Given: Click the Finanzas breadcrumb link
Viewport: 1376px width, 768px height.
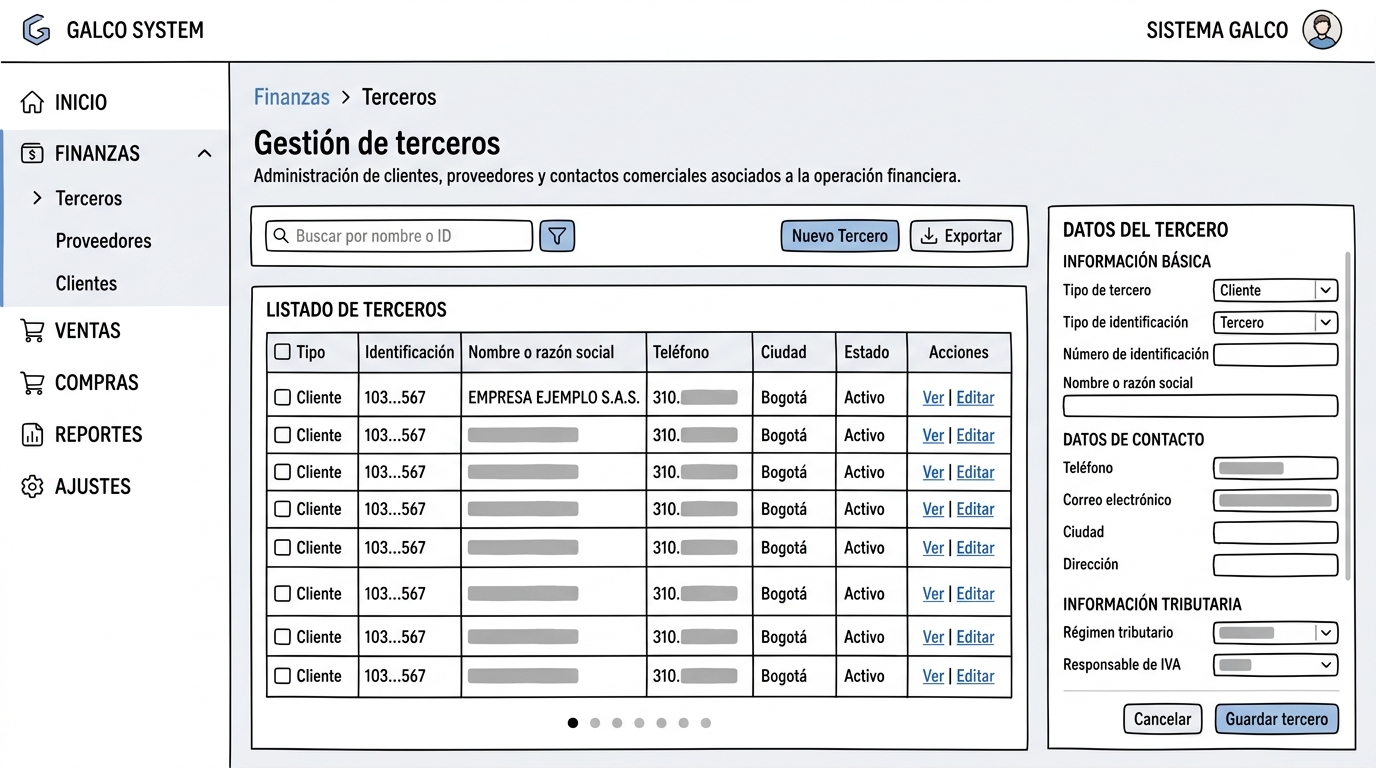Looking at the screenshot, I should tap(292, 97).
